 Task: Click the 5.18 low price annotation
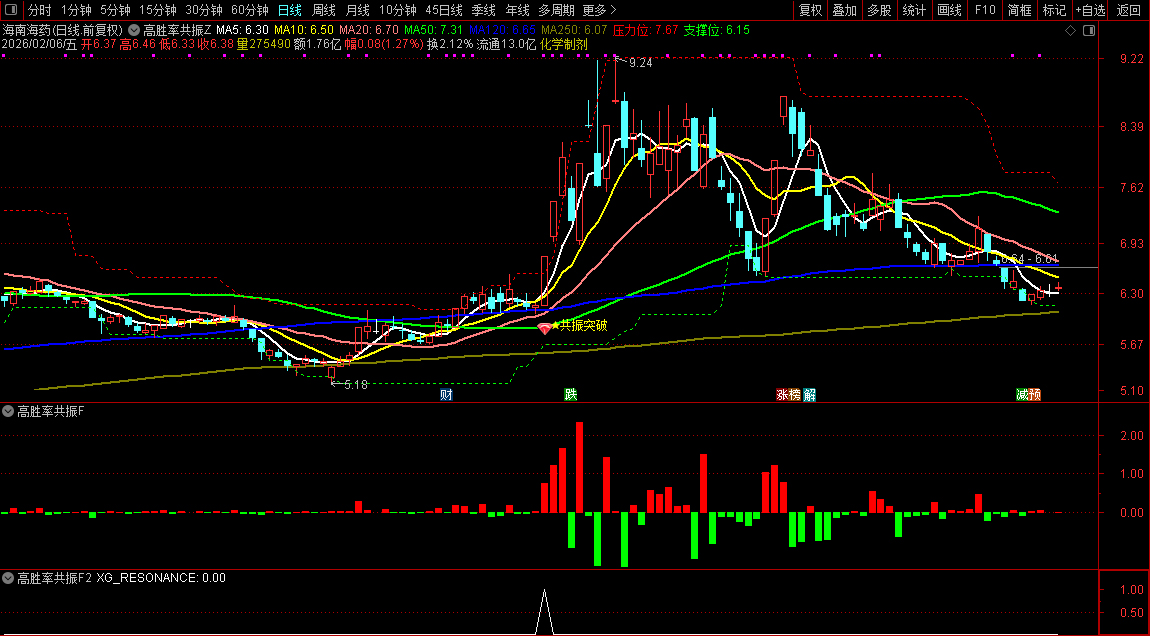tap(356, 384)
